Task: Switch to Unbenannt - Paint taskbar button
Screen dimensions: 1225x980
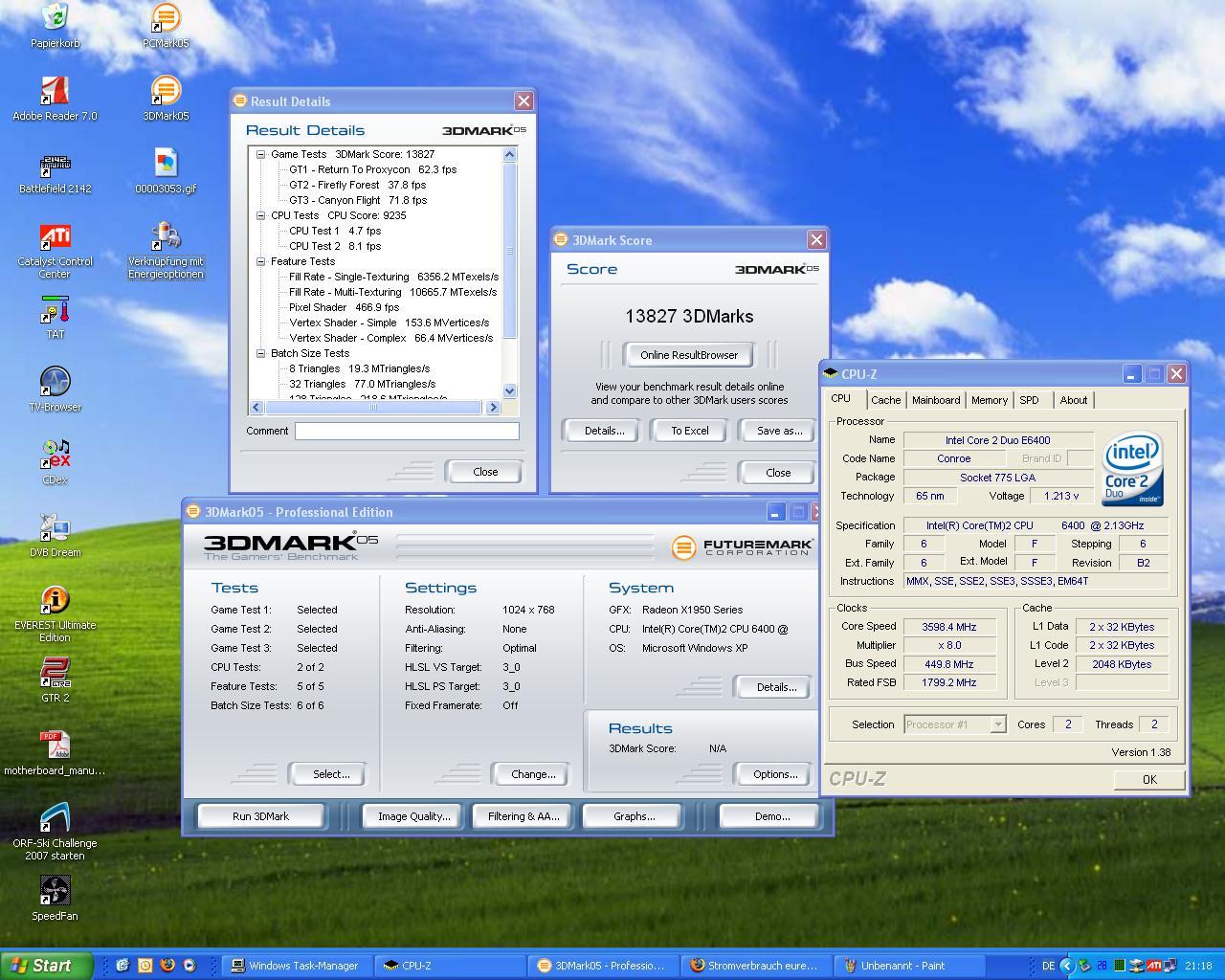Action: click(x=907, y=966)
